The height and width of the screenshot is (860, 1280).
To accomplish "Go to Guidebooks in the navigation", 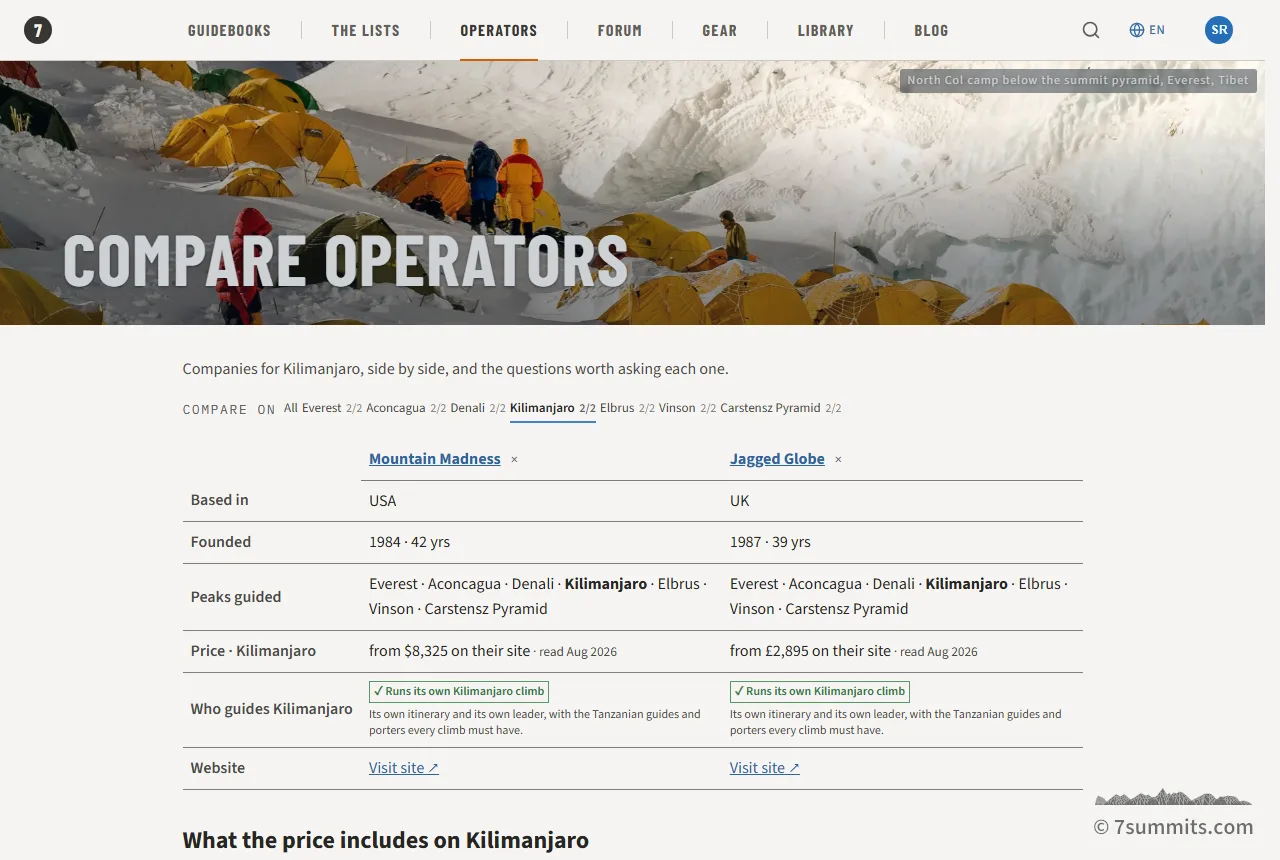I will tap(229, 30).
